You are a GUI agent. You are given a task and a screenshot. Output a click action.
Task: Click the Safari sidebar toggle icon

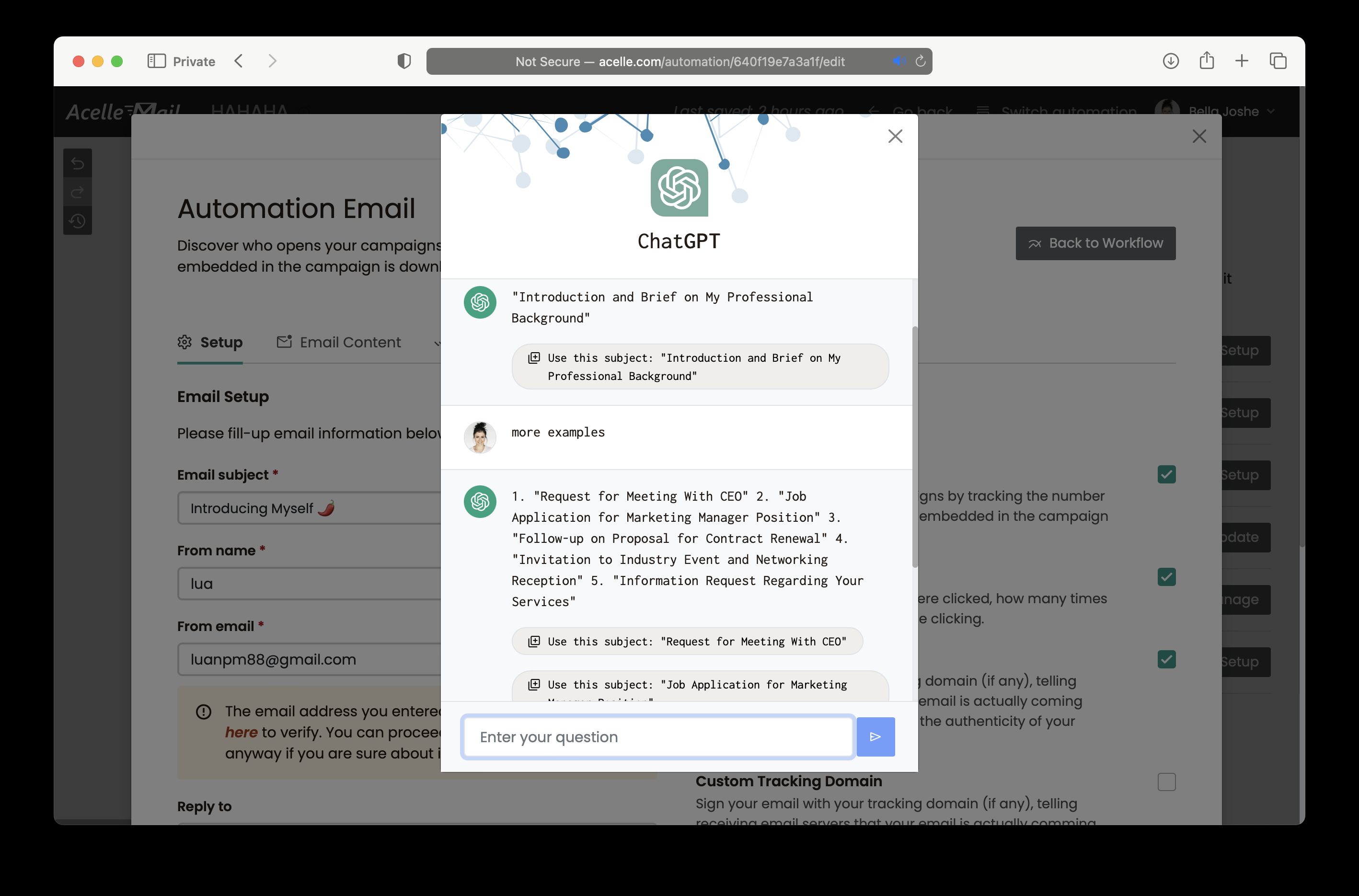click(156, 61)
